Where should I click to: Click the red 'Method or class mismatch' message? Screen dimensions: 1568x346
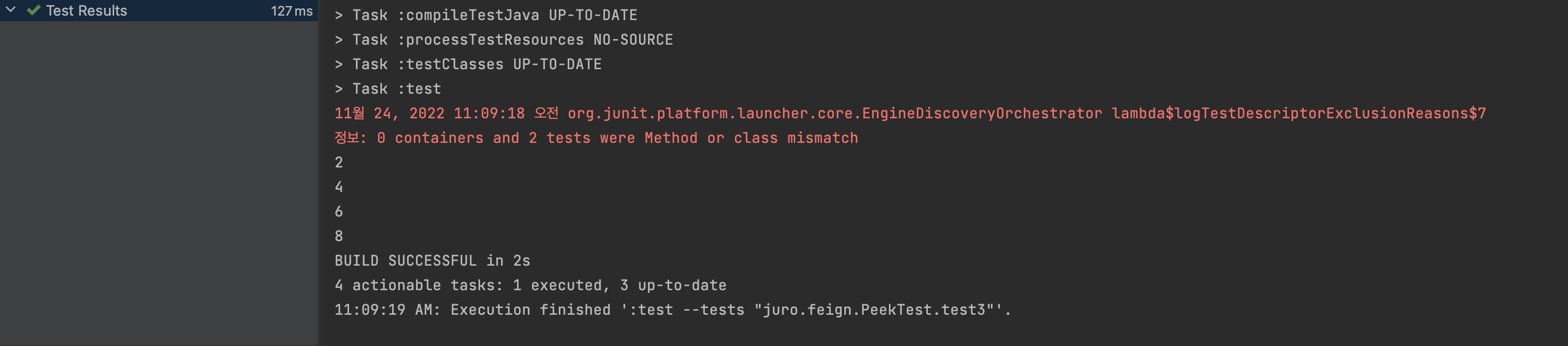(x=751, y=138)
